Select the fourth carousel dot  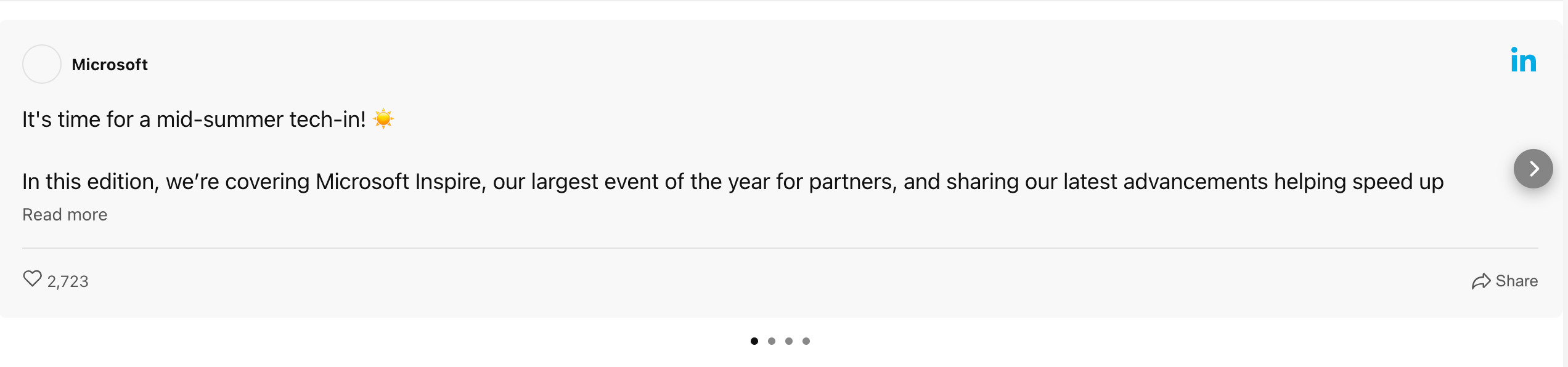[x=806, y=341]
